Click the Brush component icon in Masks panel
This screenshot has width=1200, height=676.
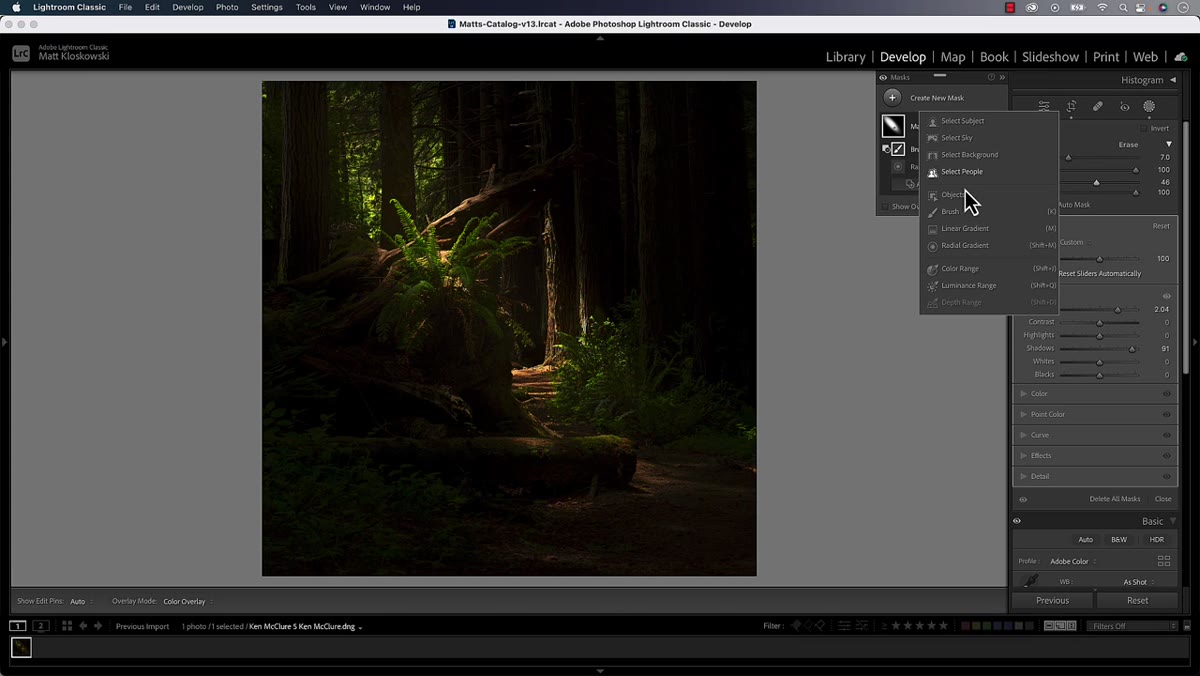[898, 149]
